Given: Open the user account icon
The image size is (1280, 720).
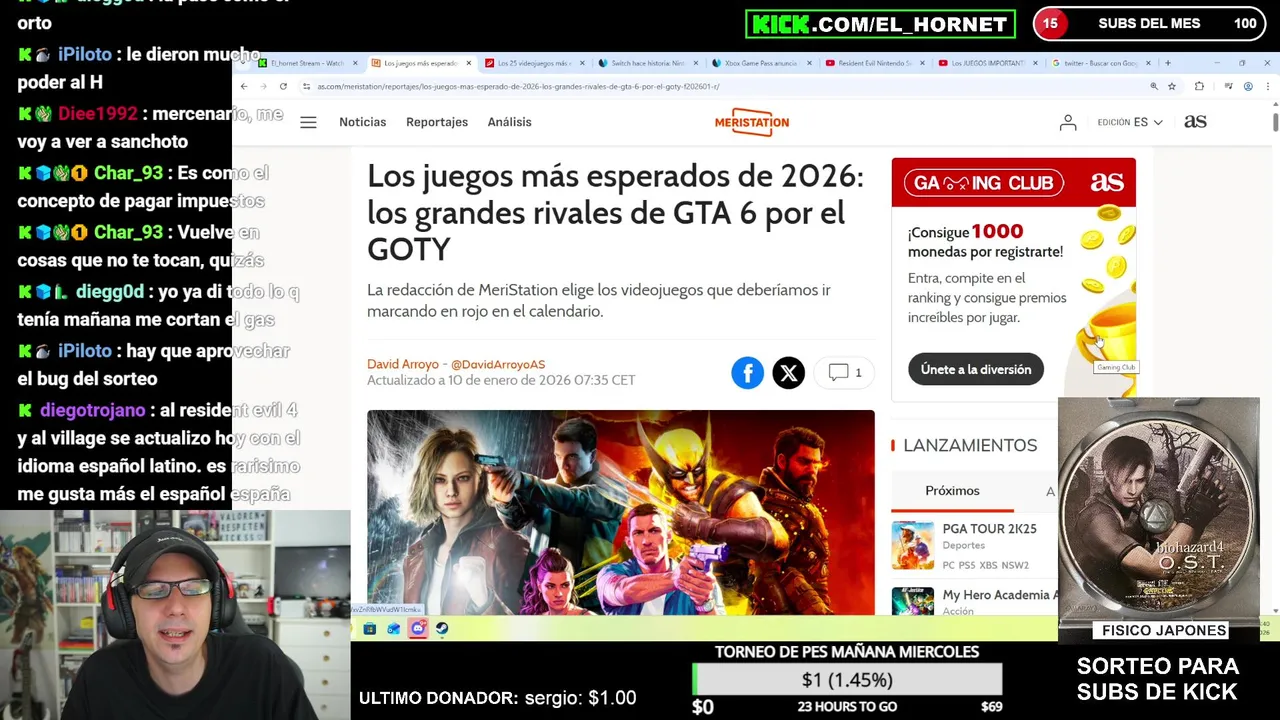Looking at the screenshot, I should (1068, 122).
